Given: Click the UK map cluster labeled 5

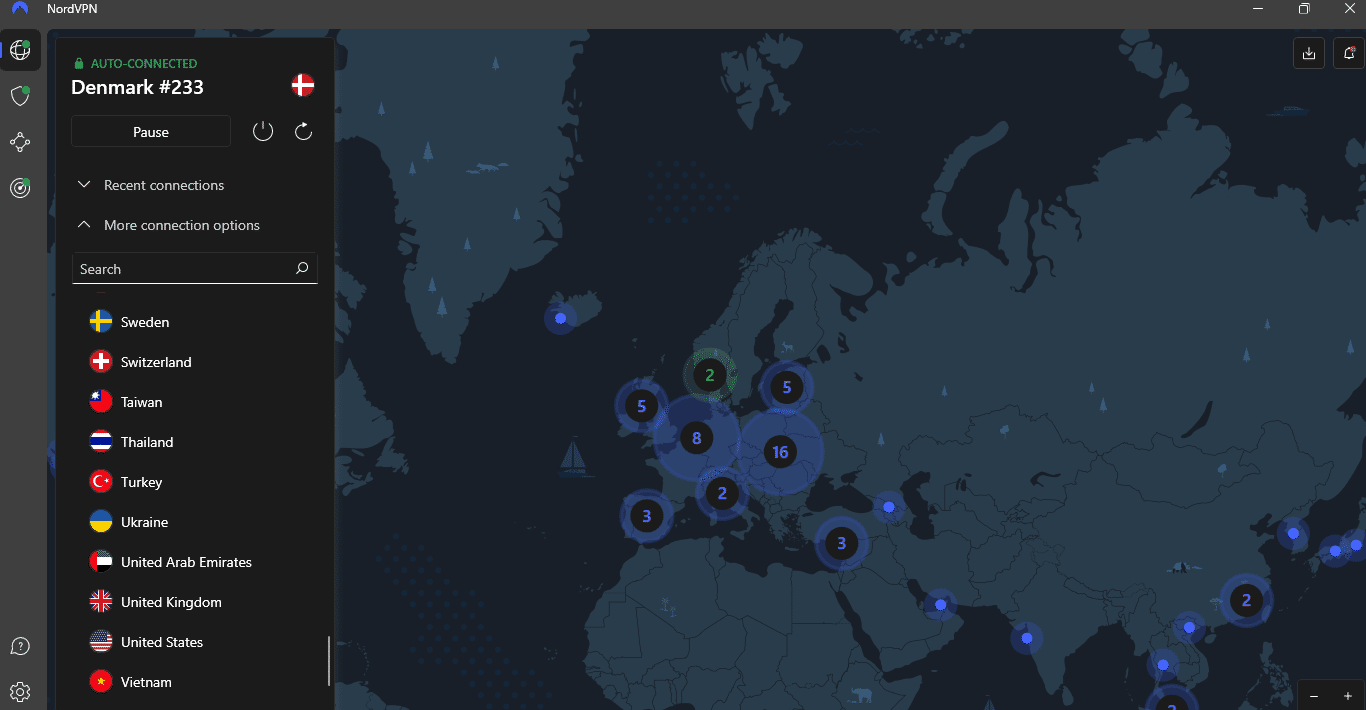Looking at the screenshot, I should click(x=641, y=406).
